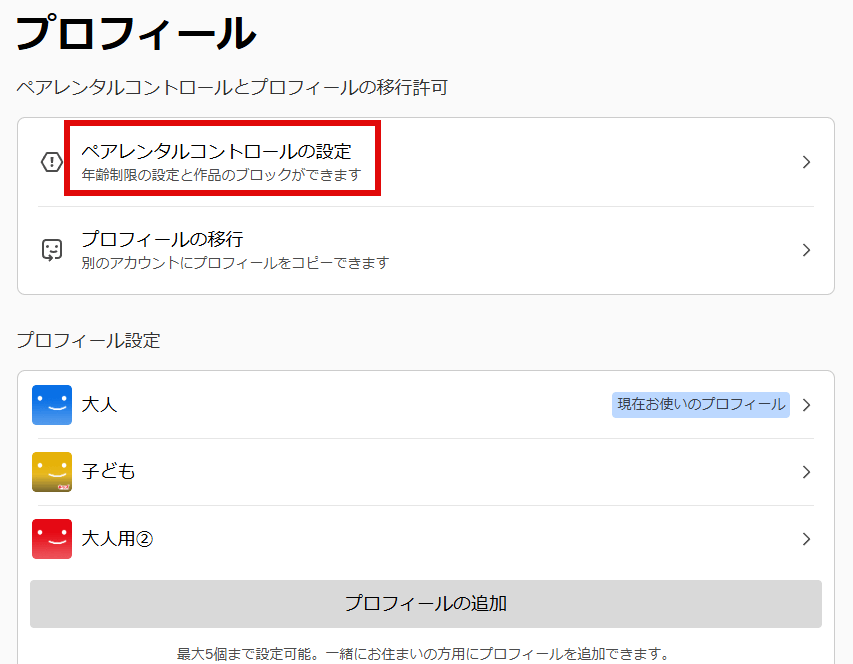Screen dimensions: 853x664
Task: Open the 大人用② profile row chevron
Action: pyautogui.click(x=806, y=539)
